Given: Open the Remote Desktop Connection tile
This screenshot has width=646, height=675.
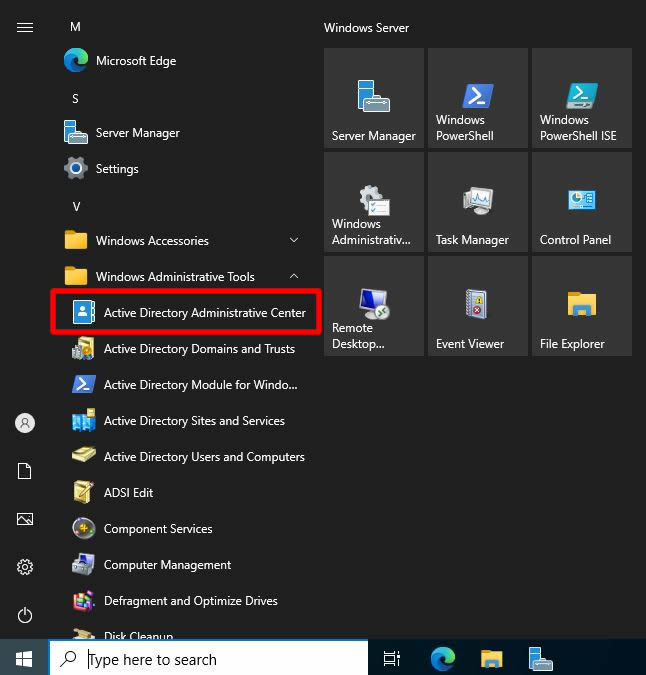Looking at the screenshot, I should click(x=374, y=306).
